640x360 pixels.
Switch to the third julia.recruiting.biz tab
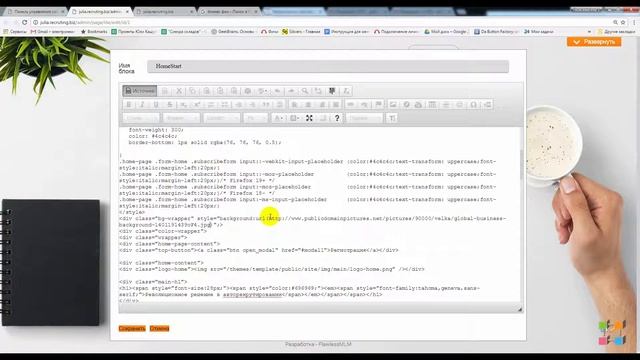click(165, 11)
